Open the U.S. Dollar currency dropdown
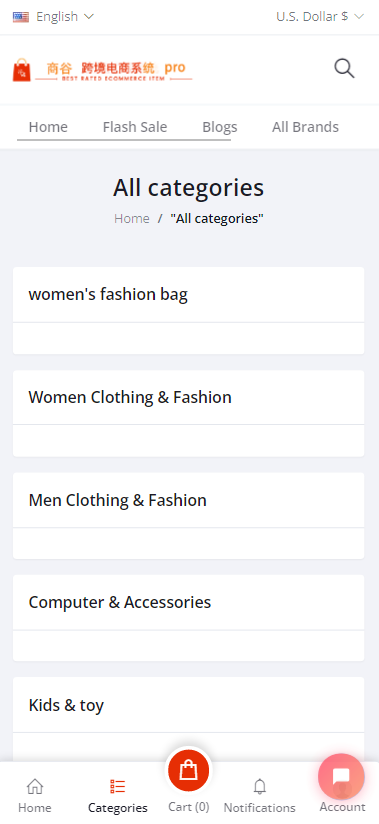This screenshot has height=824, width=379. pos(320,17)
